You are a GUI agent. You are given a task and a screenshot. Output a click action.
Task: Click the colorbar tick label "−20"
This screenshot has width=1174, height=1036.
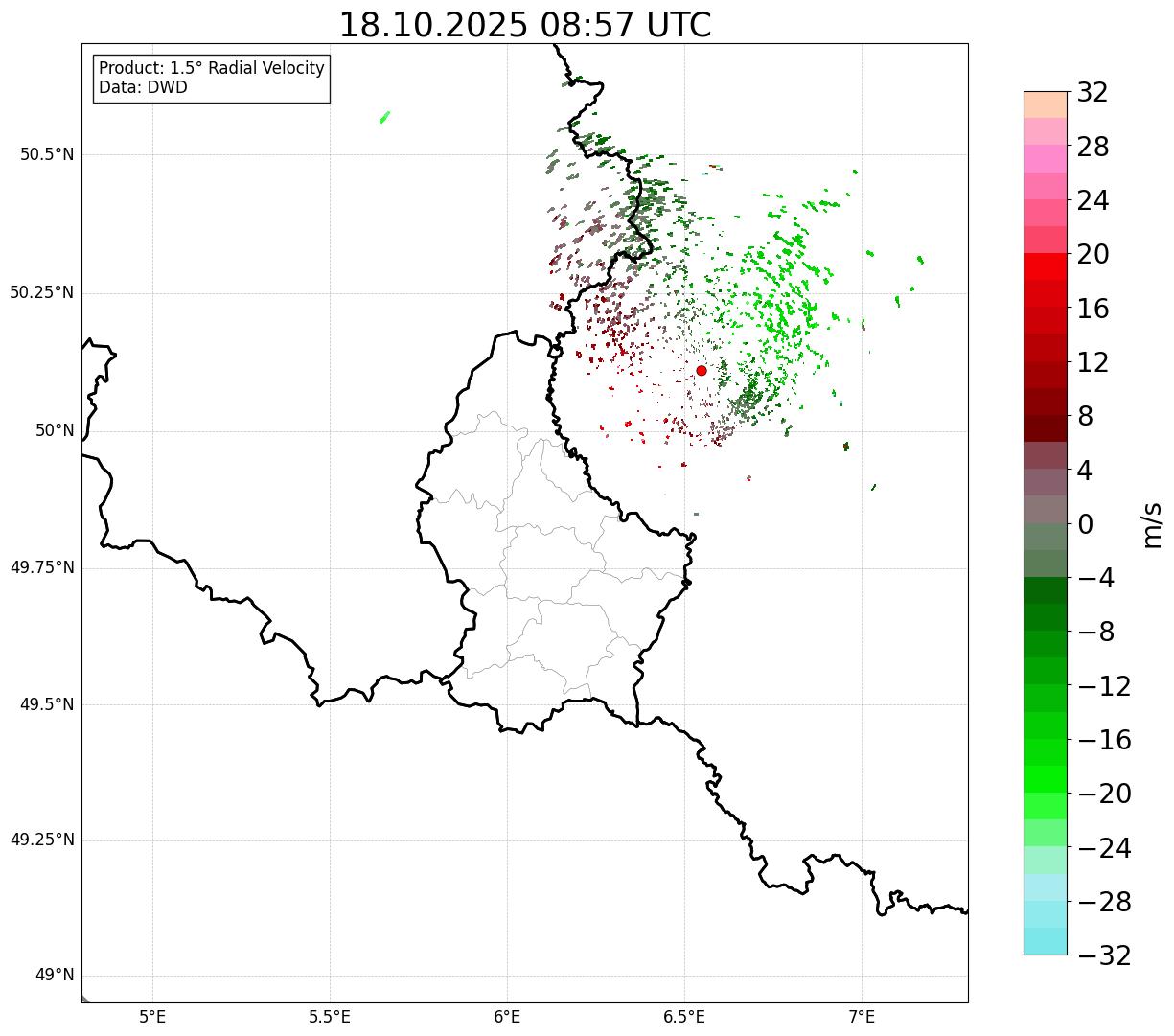[x=1104, y=794]
